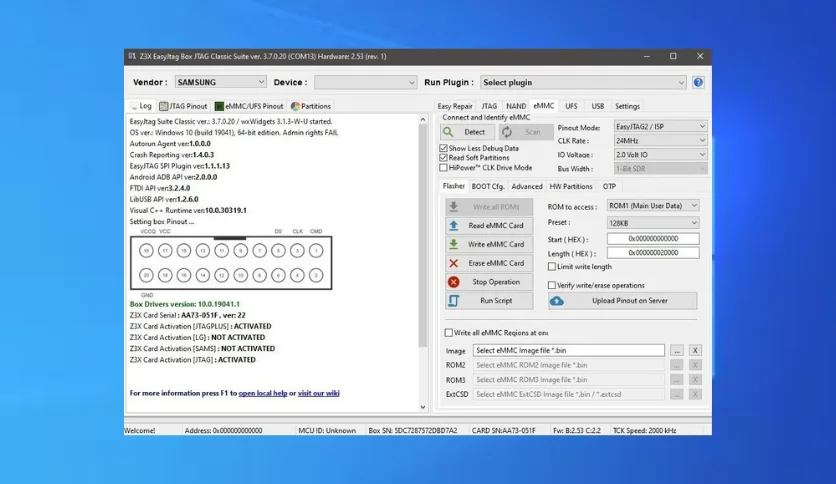Open the Settings tab
Image resolution: width=836 pixels, height=484 pixels.
pos(627,106)
